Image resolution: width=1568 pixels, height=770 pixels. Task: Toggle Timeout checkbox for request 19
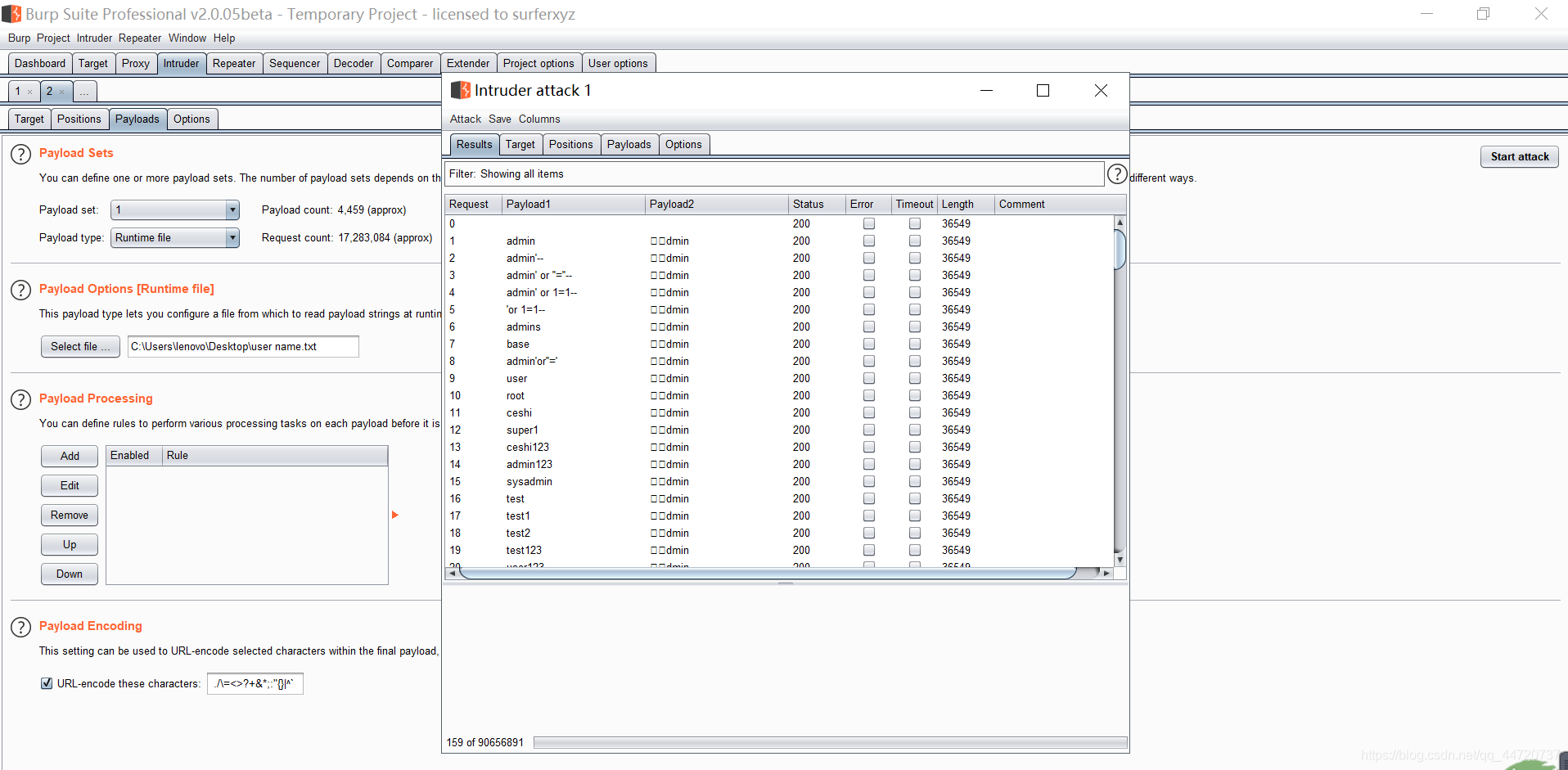coord(915,550)
